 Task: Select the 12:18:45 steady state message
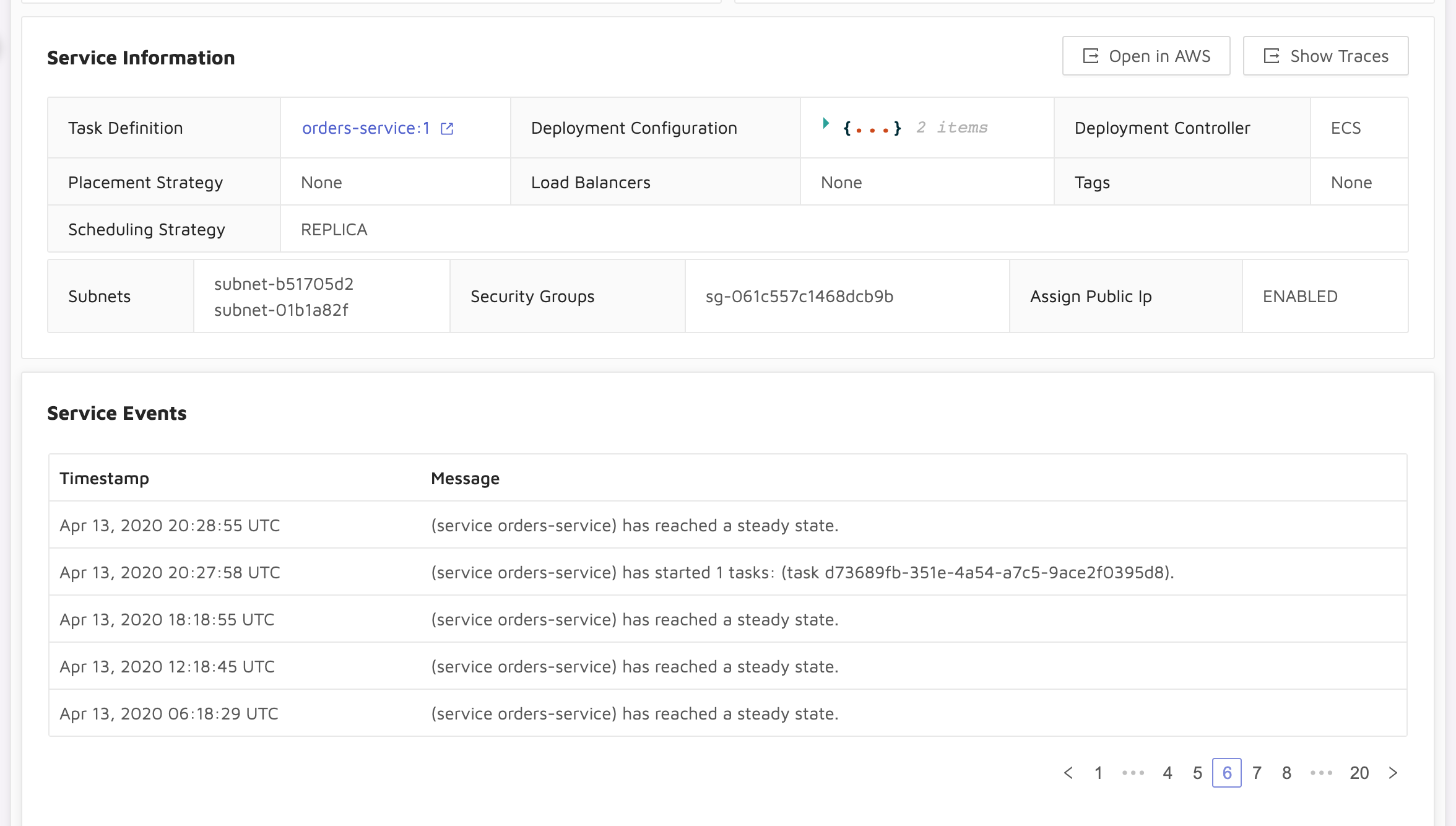[635, 667]
